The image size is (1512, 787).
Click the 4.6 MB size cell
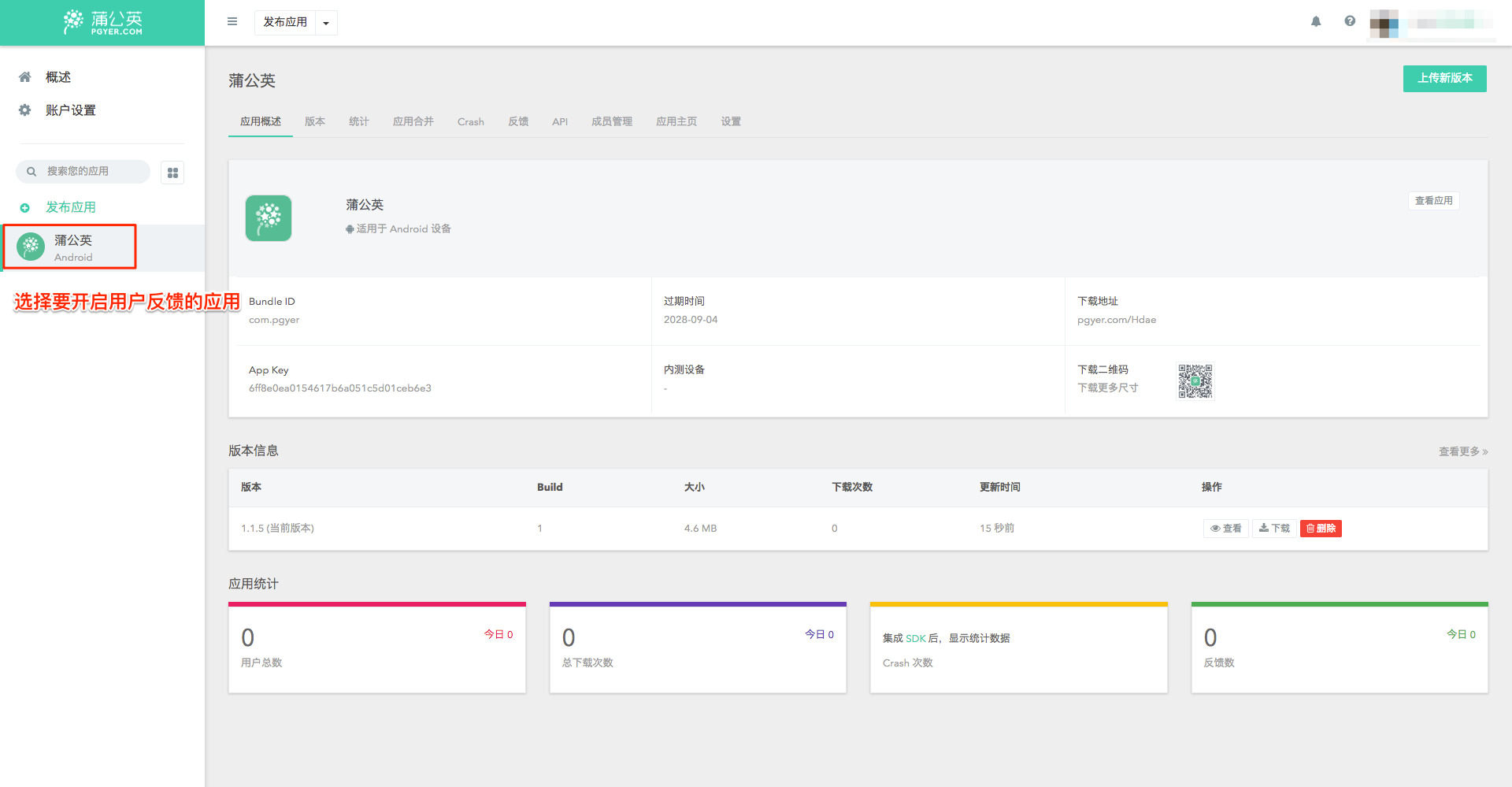coord(700,529)
